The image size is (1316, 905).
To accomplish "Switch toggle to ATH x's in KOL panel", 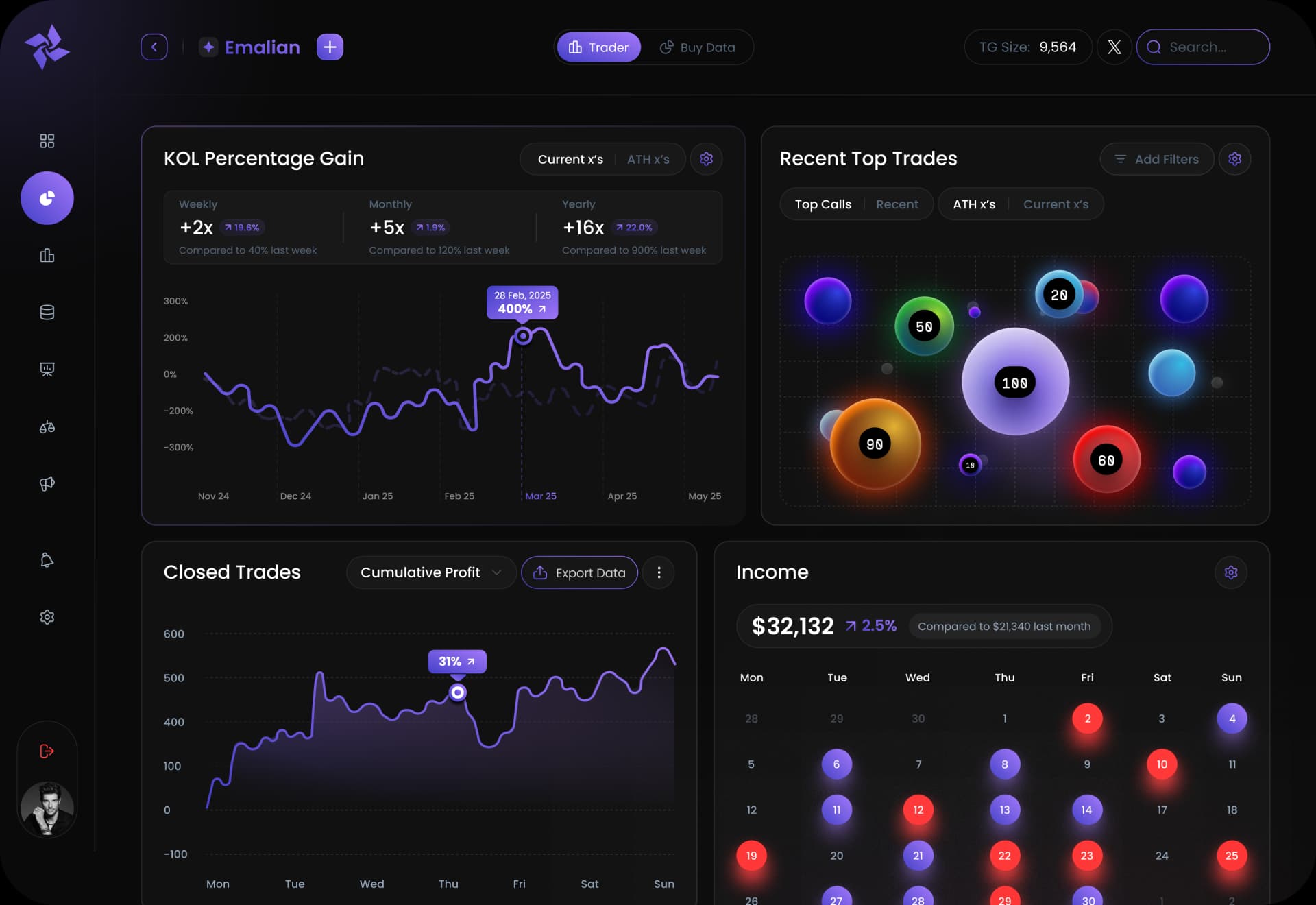I will point(648,159).
